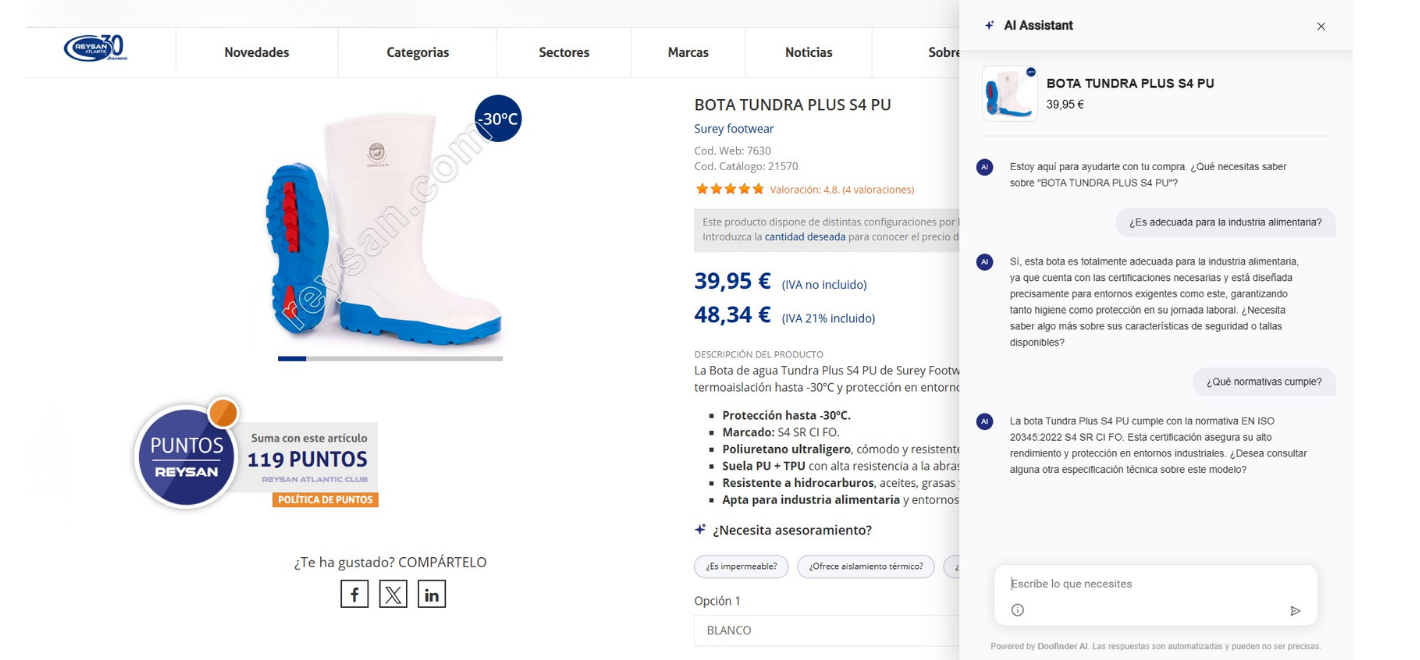Image resolution: width=1420 pixels, height=660 pixels.
Task: Share product on X
Action: tap(393, 594)
